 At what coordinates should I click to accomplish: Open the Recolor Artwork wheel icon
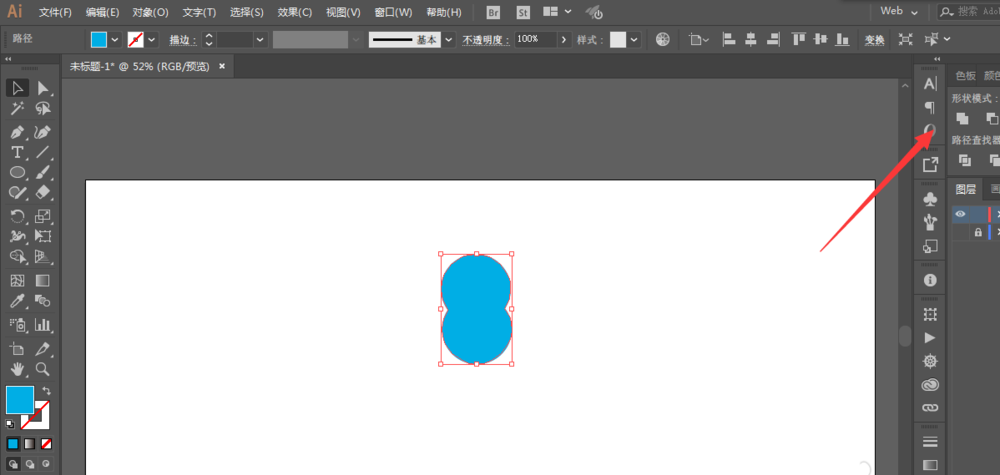tap(663, 40)
